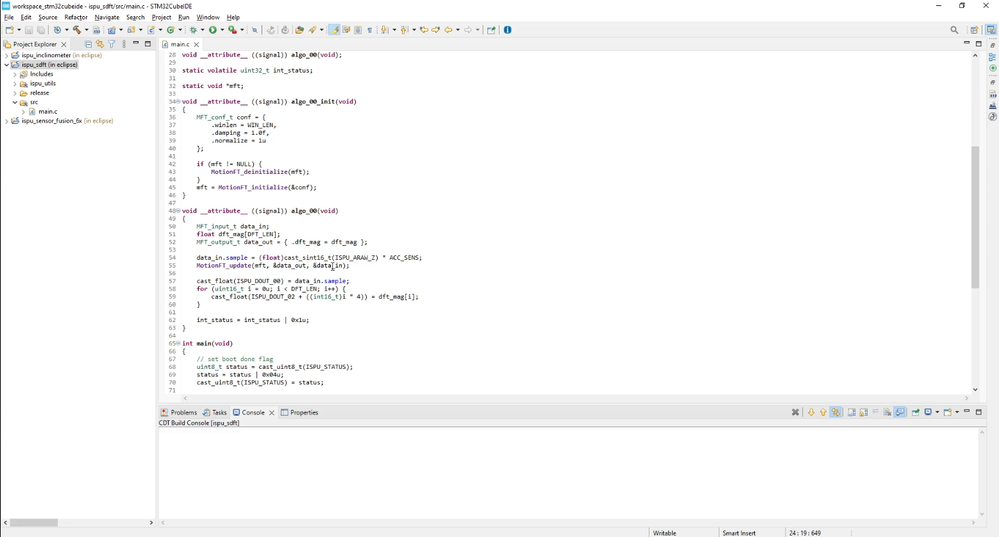
Task: Click Display Selected Console icon
Action: pyautogui.click(x=928, y=412)
